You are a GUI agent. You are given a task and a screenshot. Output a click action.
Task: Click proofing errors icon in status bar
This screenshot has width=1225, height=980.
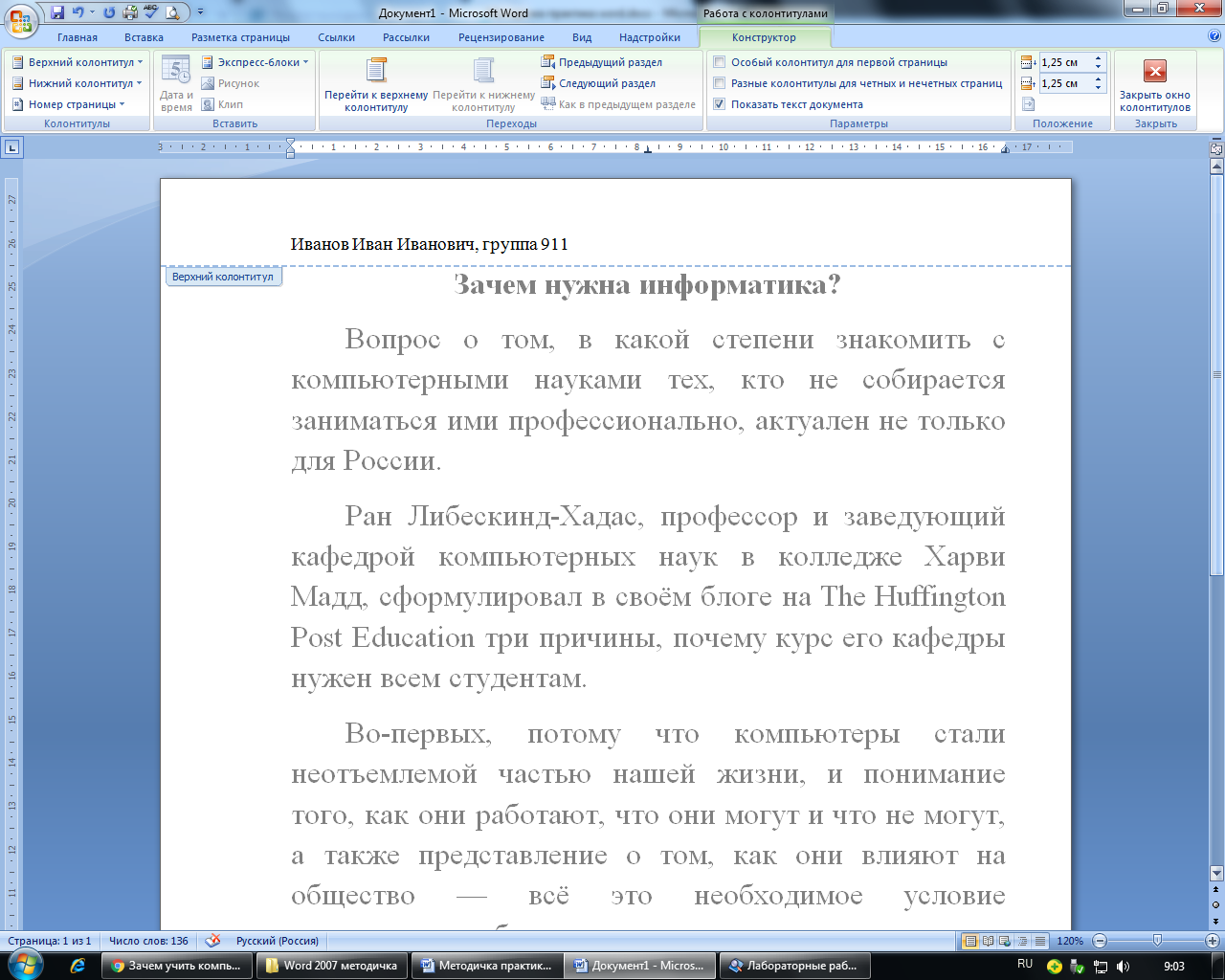(x=213, y=941)
